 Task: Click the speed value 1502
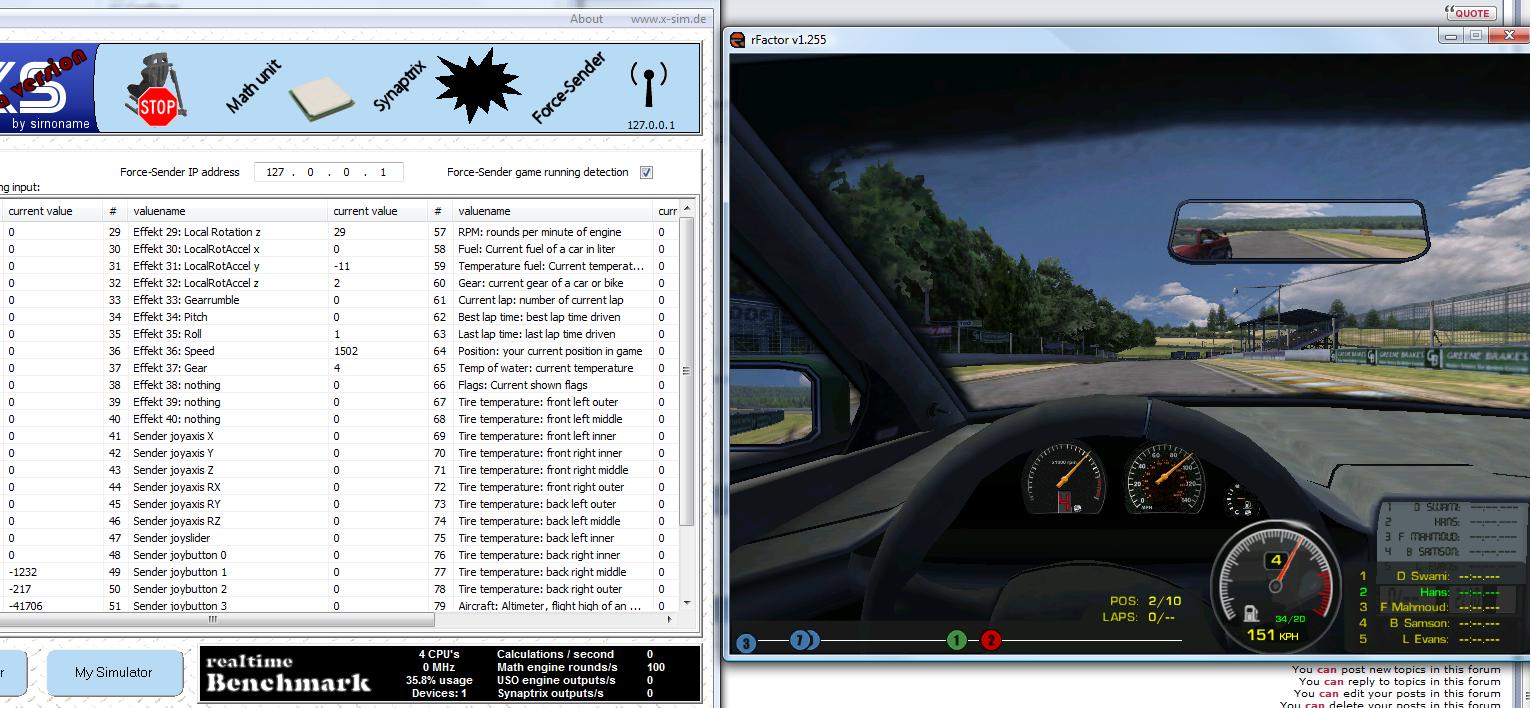coord(346,351)
